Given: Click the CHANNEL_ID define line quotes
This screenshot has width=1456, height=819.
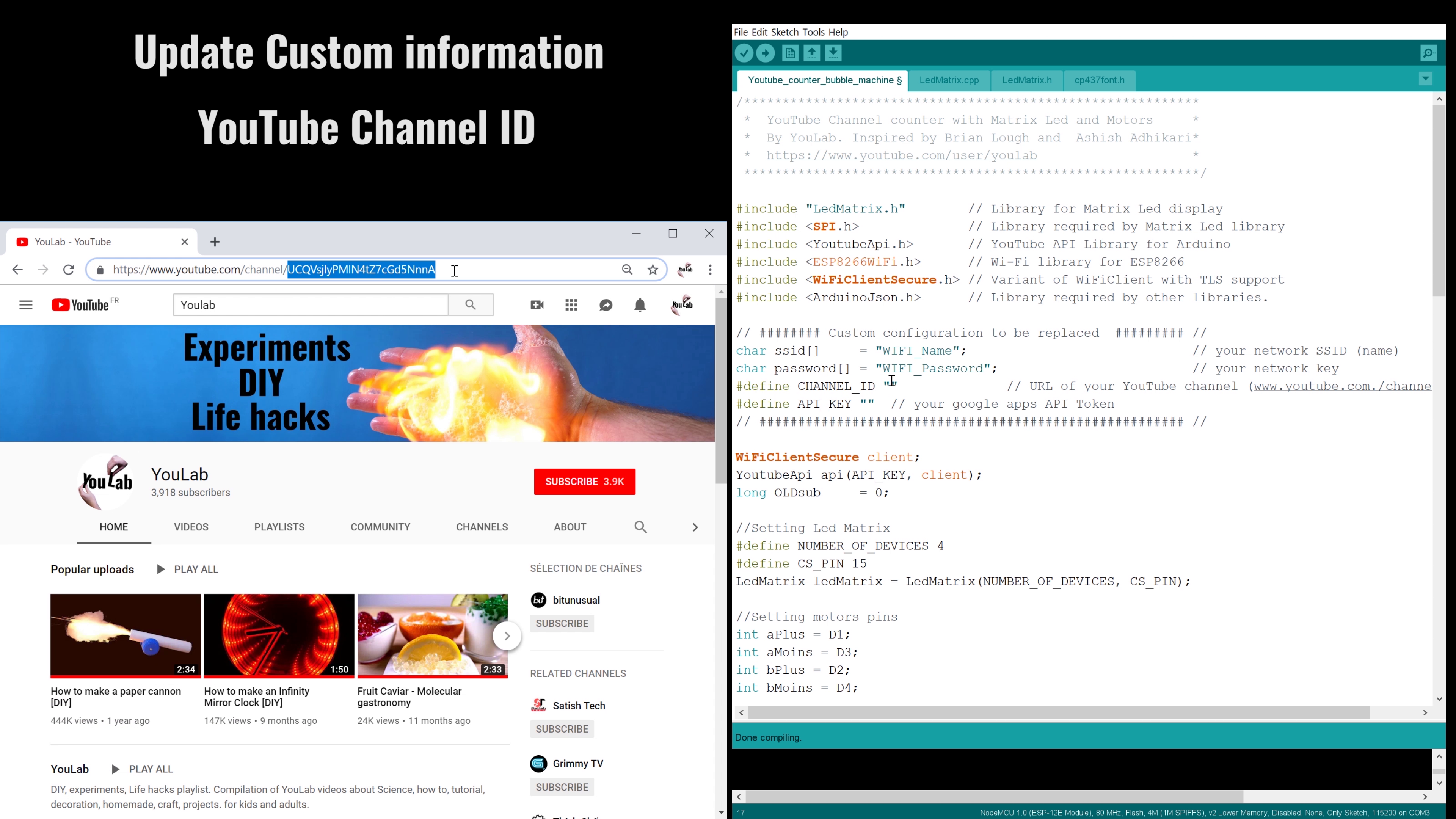Looking at the screenshot, I should [x=890, y=386].
